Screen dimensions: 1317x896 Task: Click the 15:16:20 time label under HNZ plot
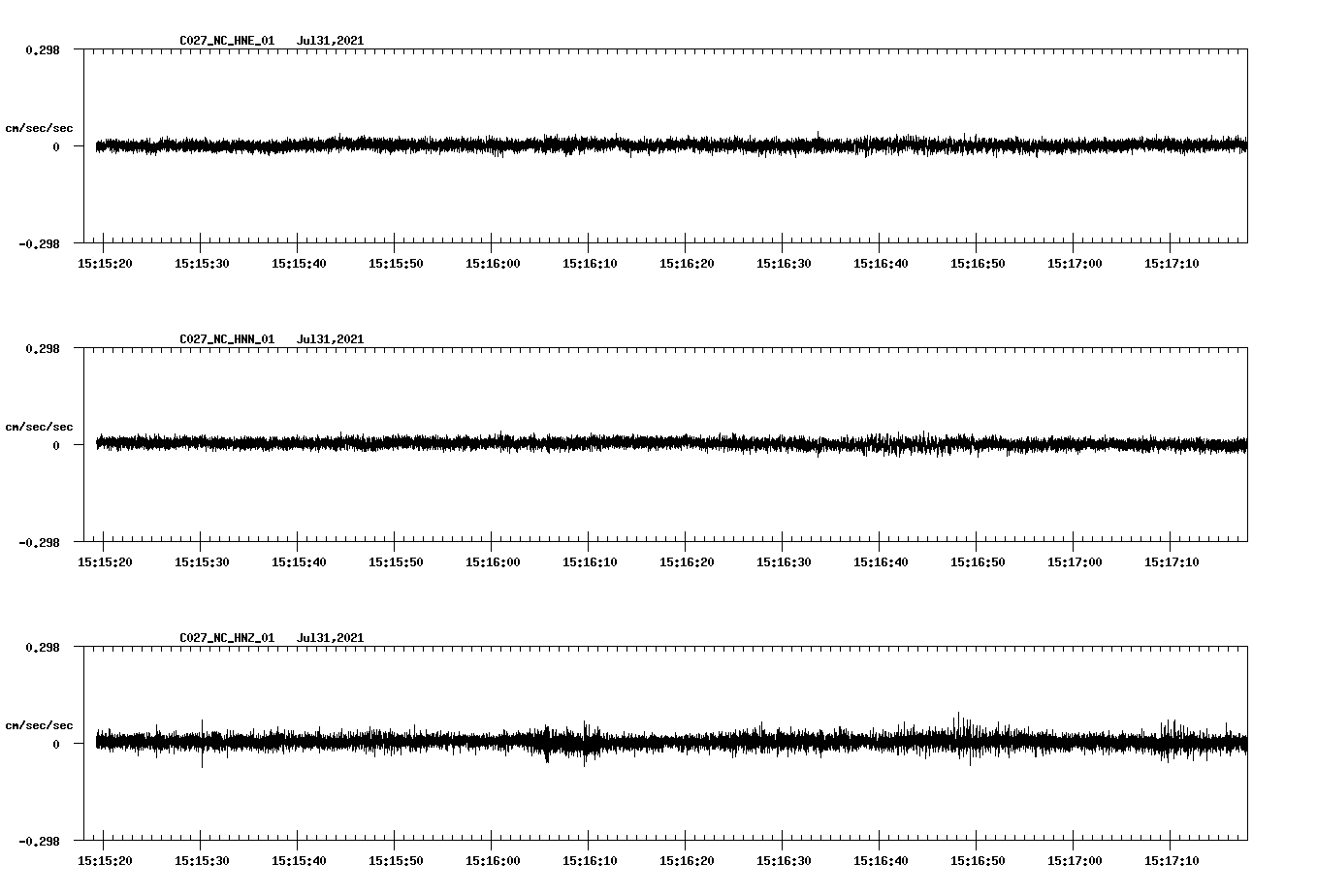point(687,861)
